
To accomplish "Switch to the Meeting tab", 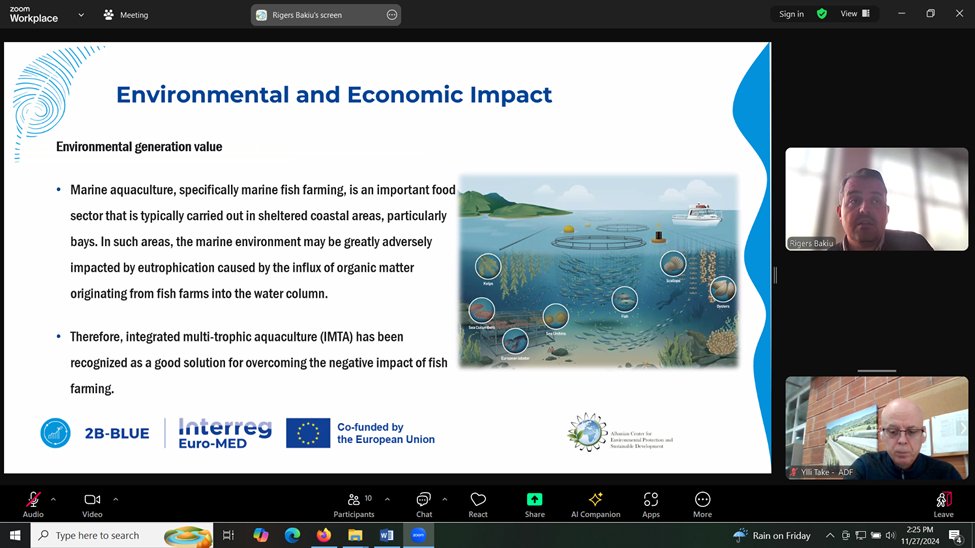I will click(x=125, y=15).
